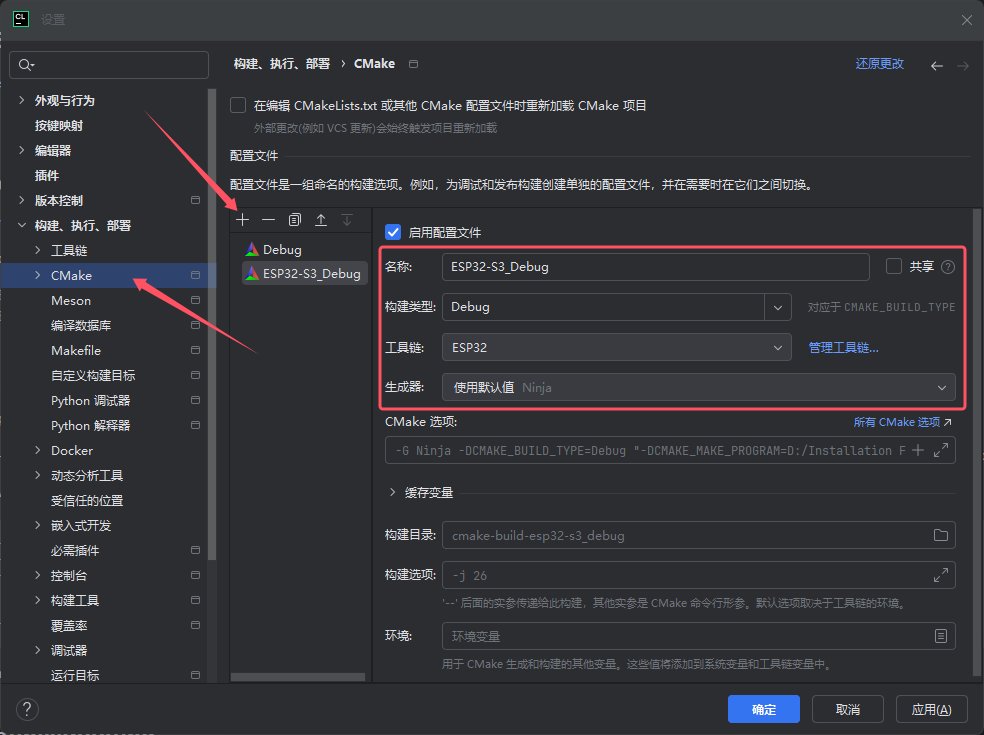
Task: Click the 构建、执行、部署 breadcrumb
Action: pos(282,64)
